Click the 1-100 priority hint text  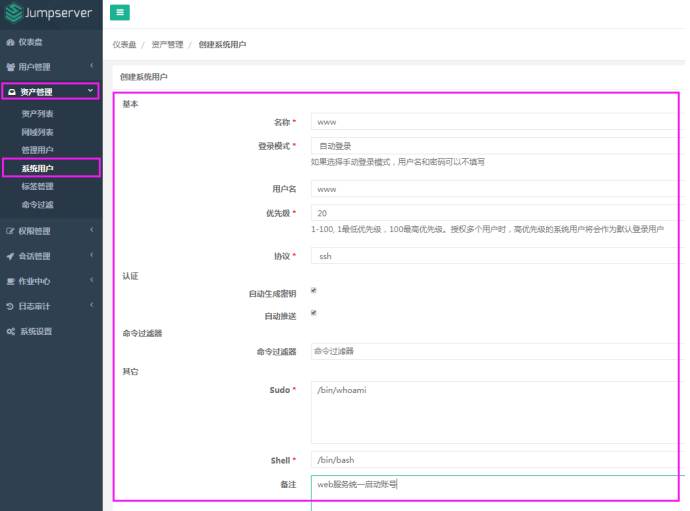pos(488,229)
